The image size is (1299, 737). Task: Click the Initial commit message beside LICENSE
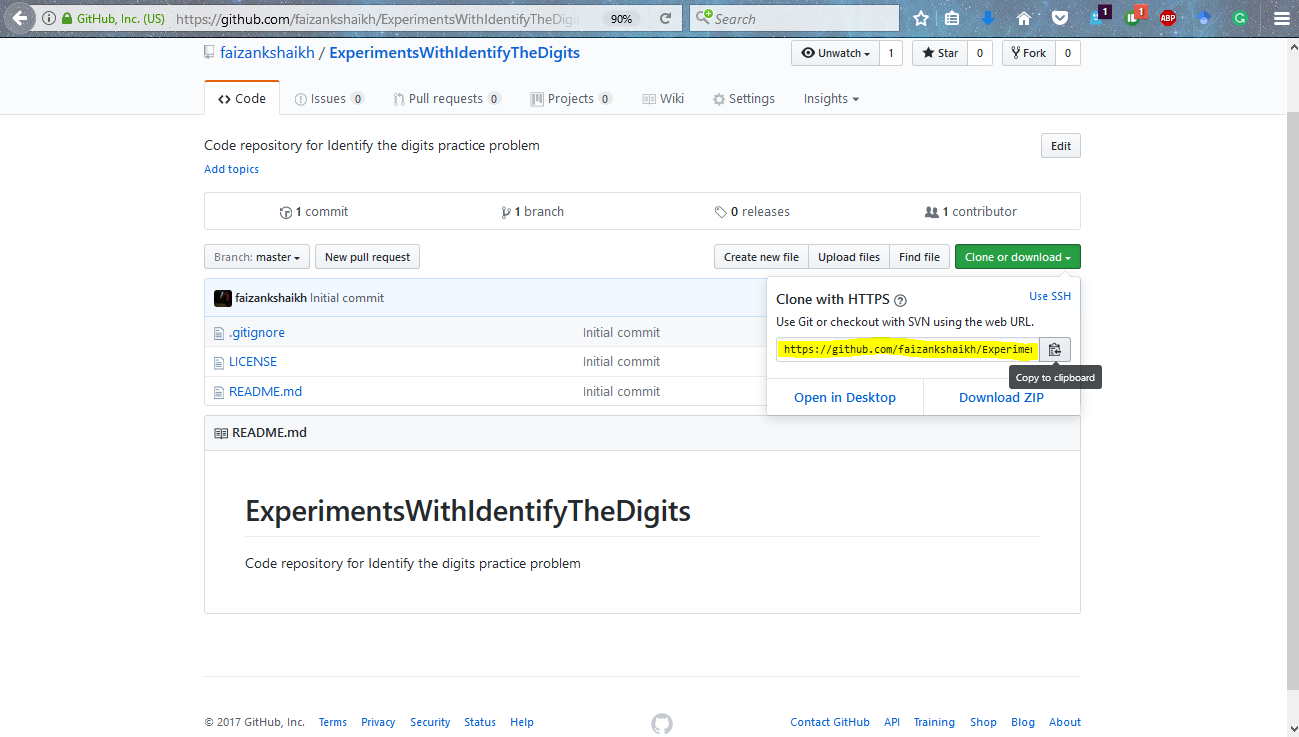pyautogui.click(x=622, y=361)
